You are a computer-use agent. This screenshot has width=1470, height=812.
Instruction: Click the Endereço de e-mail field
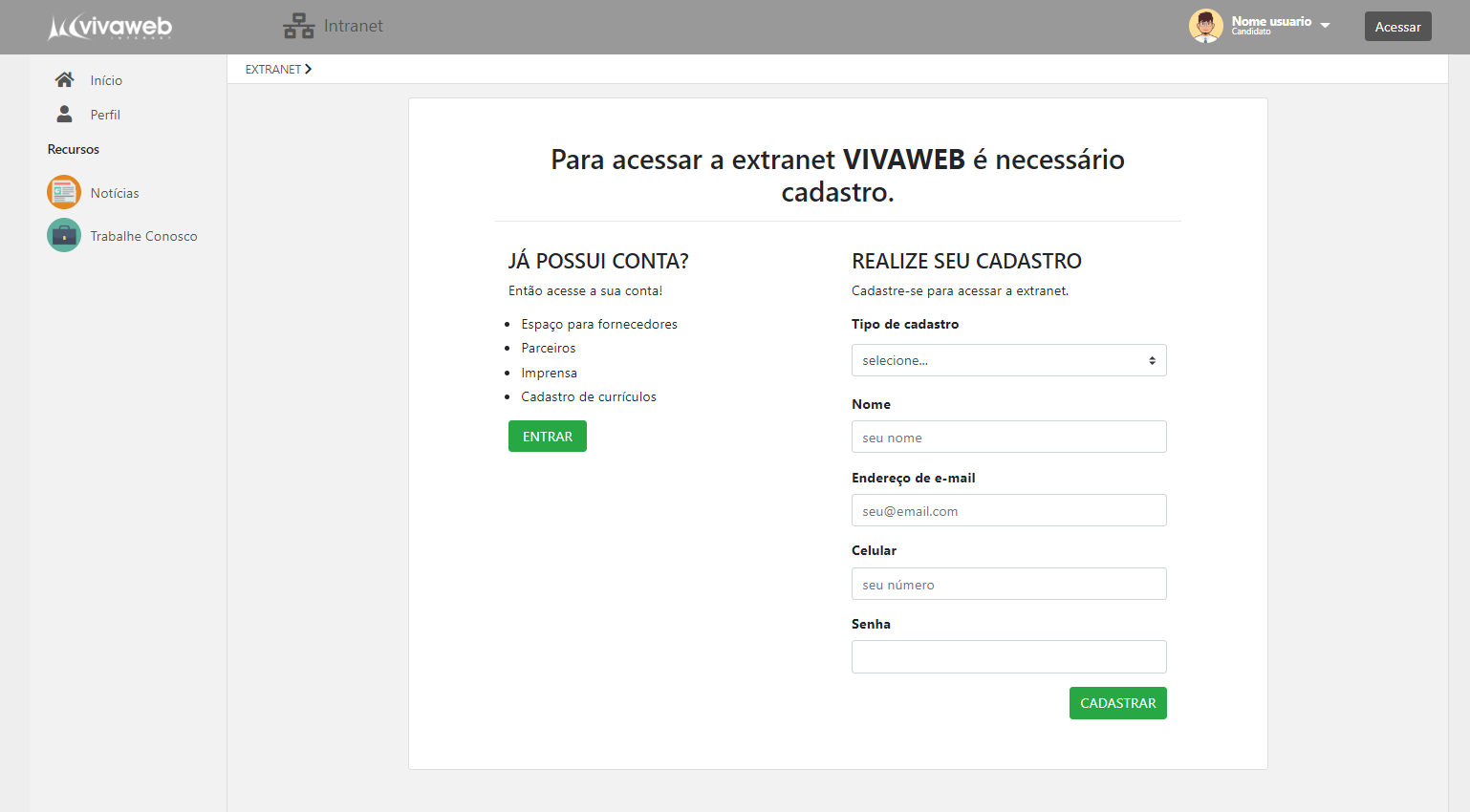pyautogui.click(x=1008, y=510)
